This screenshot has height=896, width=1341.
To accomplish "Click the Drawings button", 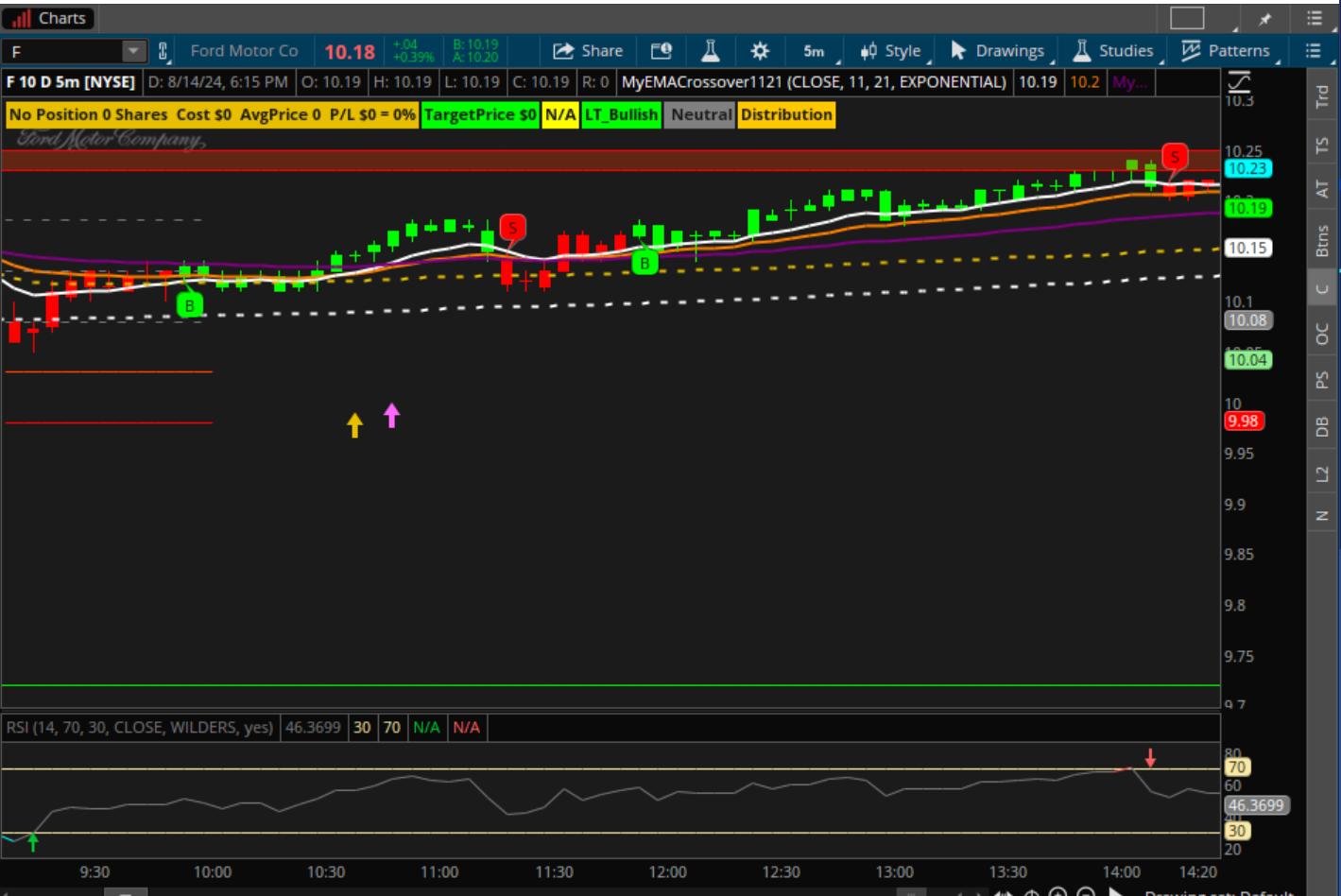I will 998,51.
